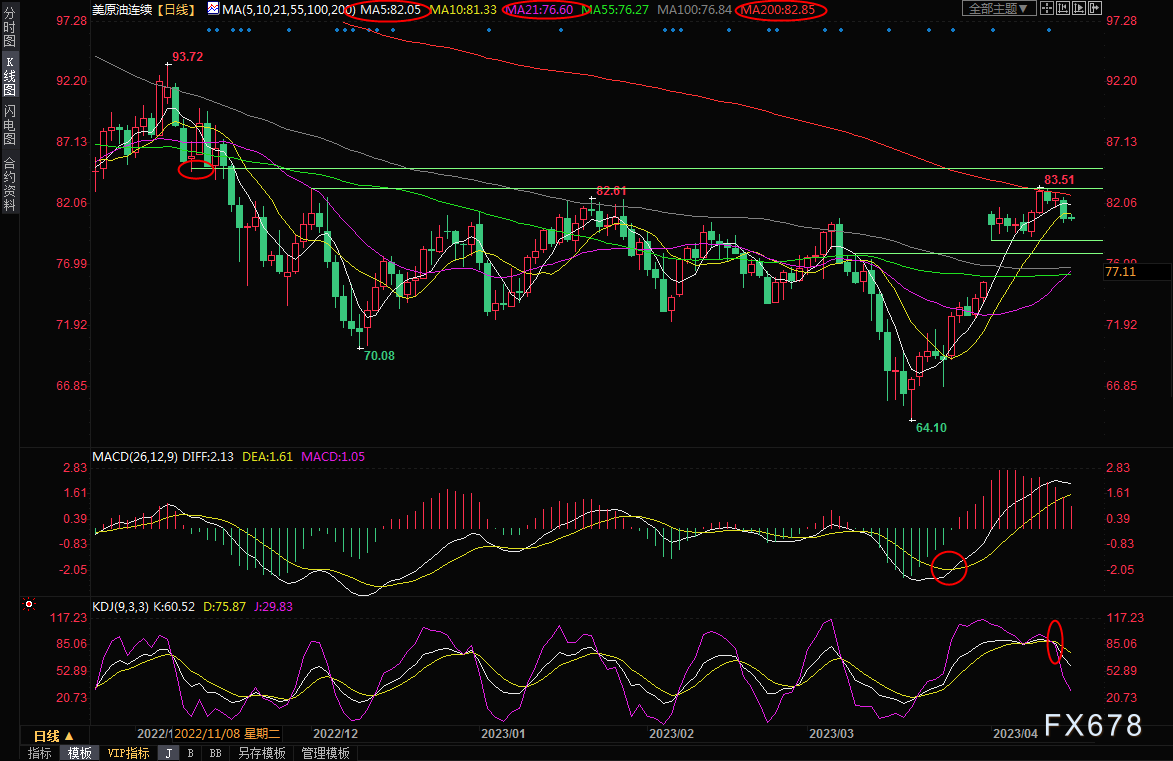Screen dimensions: 1173x761
Task: Click the KDJ(9,3,3) indicator label
Action: (x=120, y=607)
